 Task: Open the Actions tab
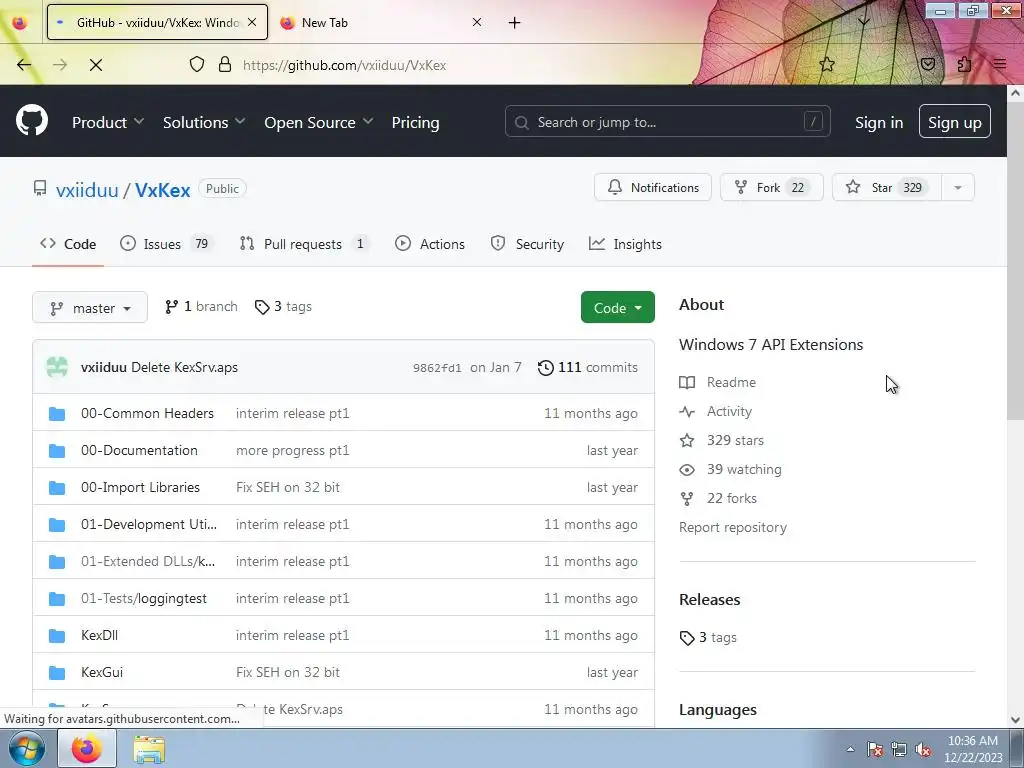pos(430,244)
